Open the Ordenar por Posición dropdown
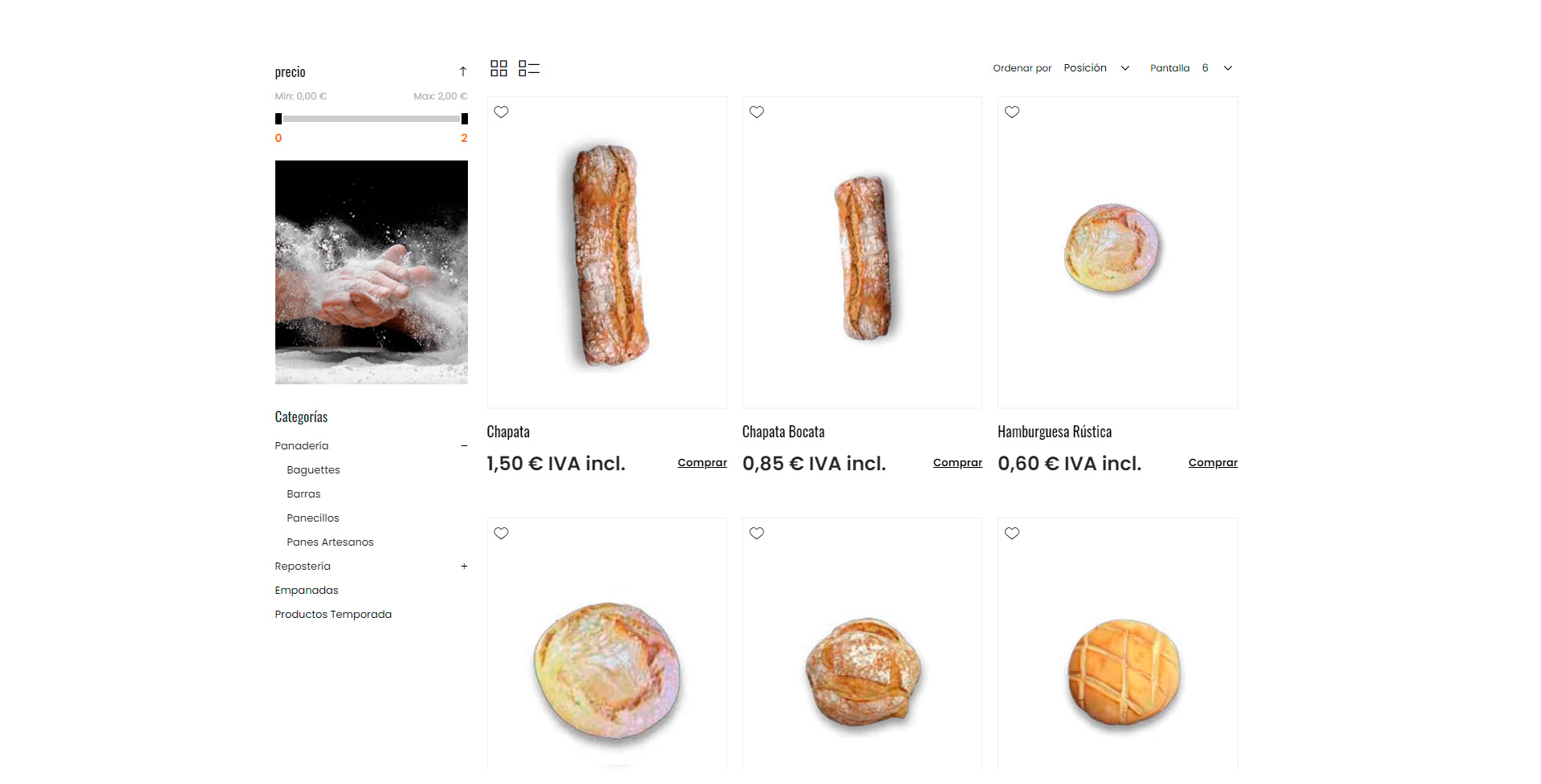 [x=1096, y=68]
